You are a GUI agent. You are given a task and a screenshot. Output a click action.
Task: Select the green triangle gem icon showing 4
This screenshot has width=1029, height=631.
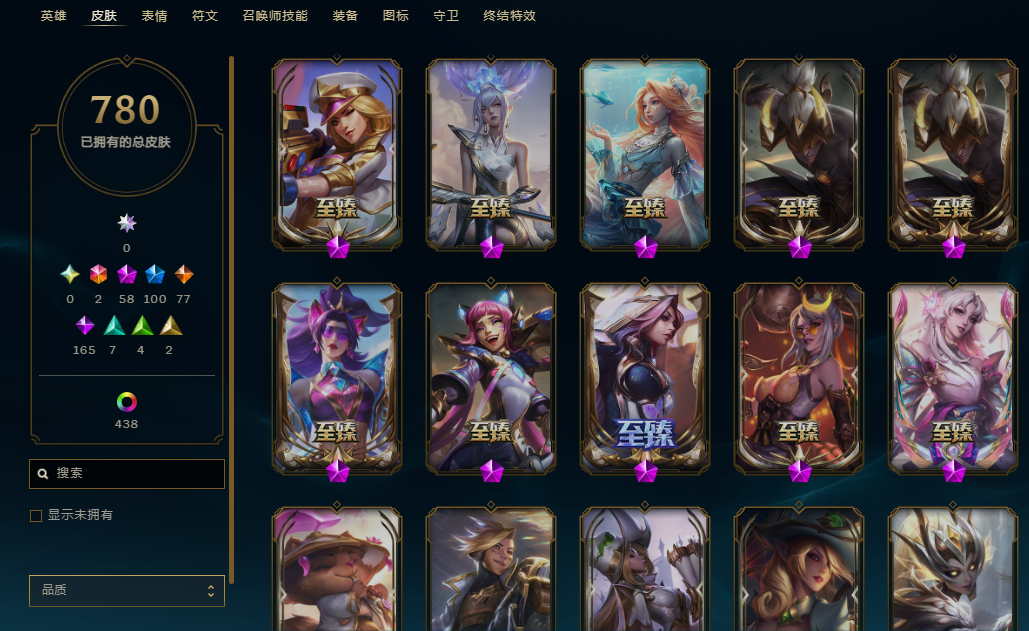tap(142, 325)
